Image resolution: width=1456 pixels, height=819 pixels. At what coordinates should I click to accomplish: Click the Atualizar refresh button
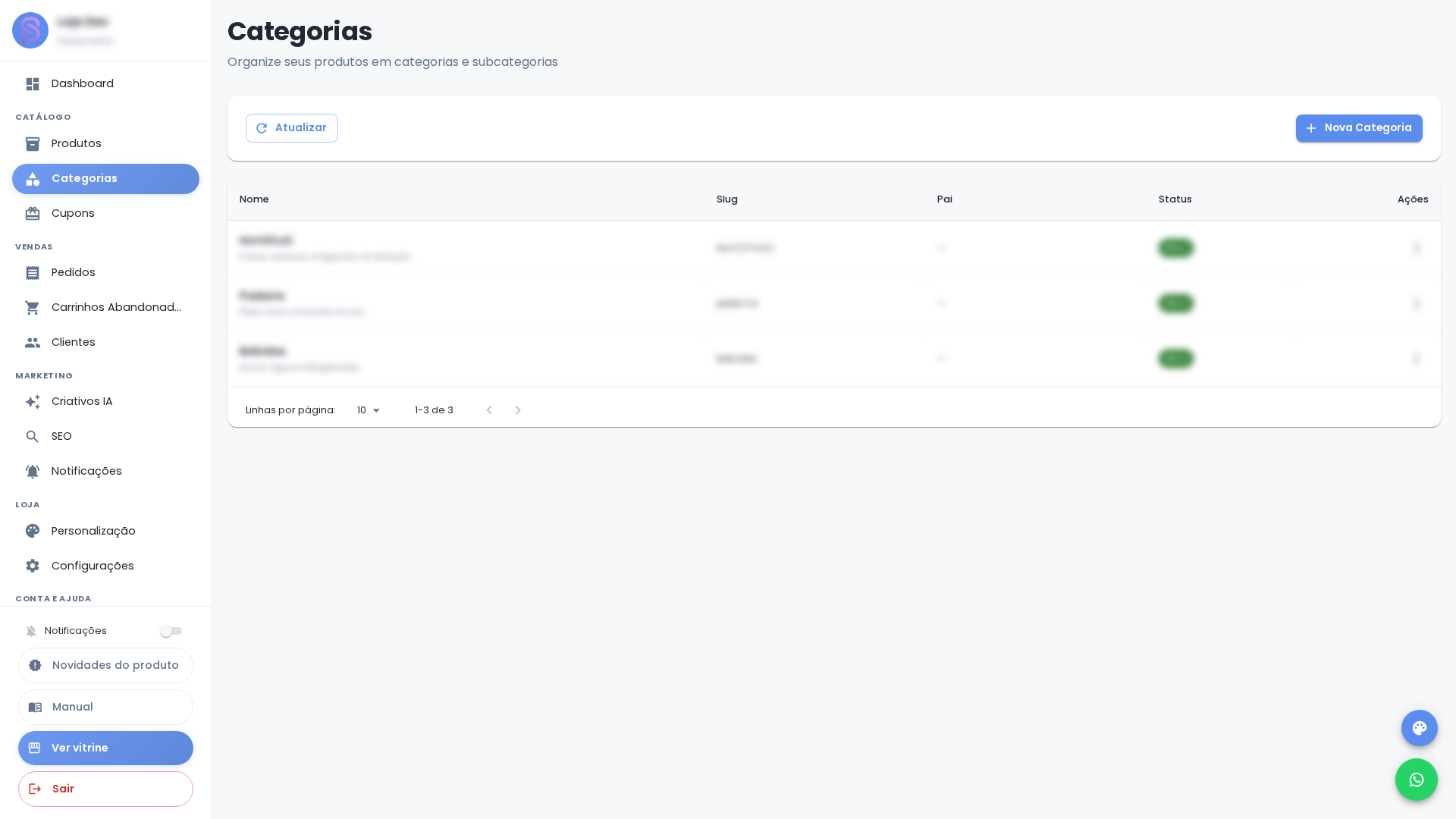(x=292, y=128)
